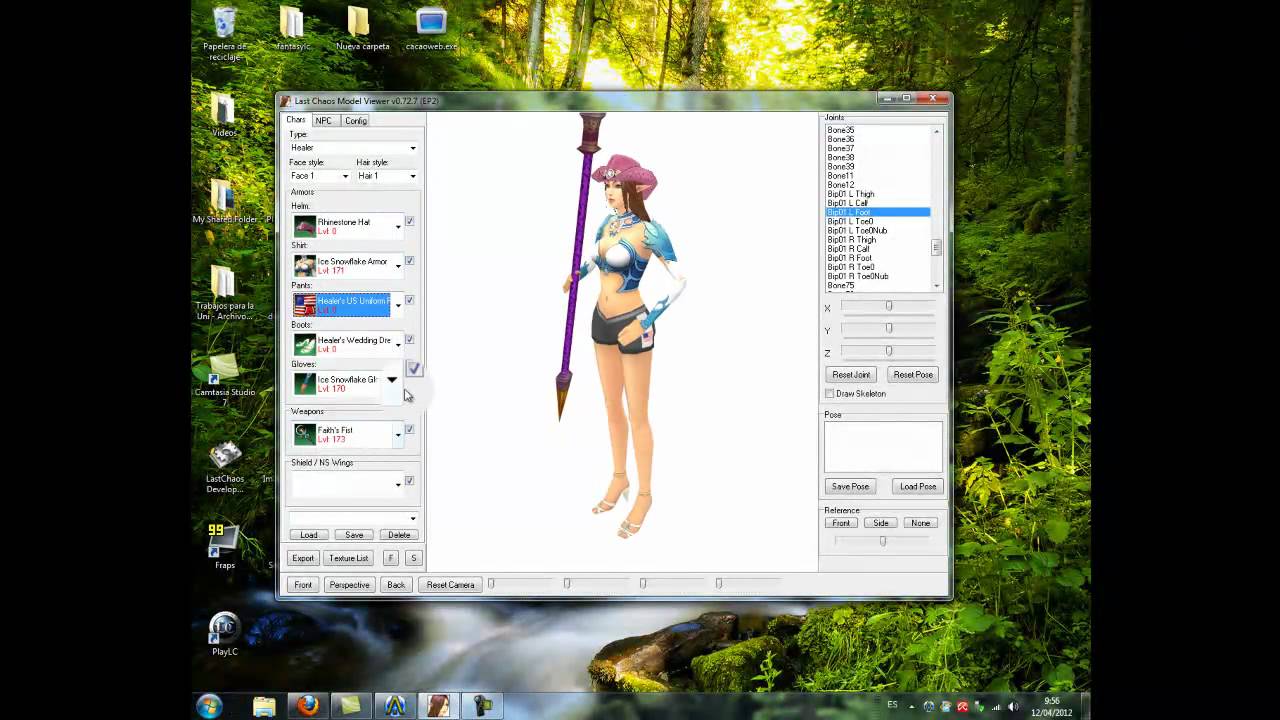The width and height of the screenshot is (1280, 720).
Task: Set the reference image to Side
Action: [x=881, y=523]
